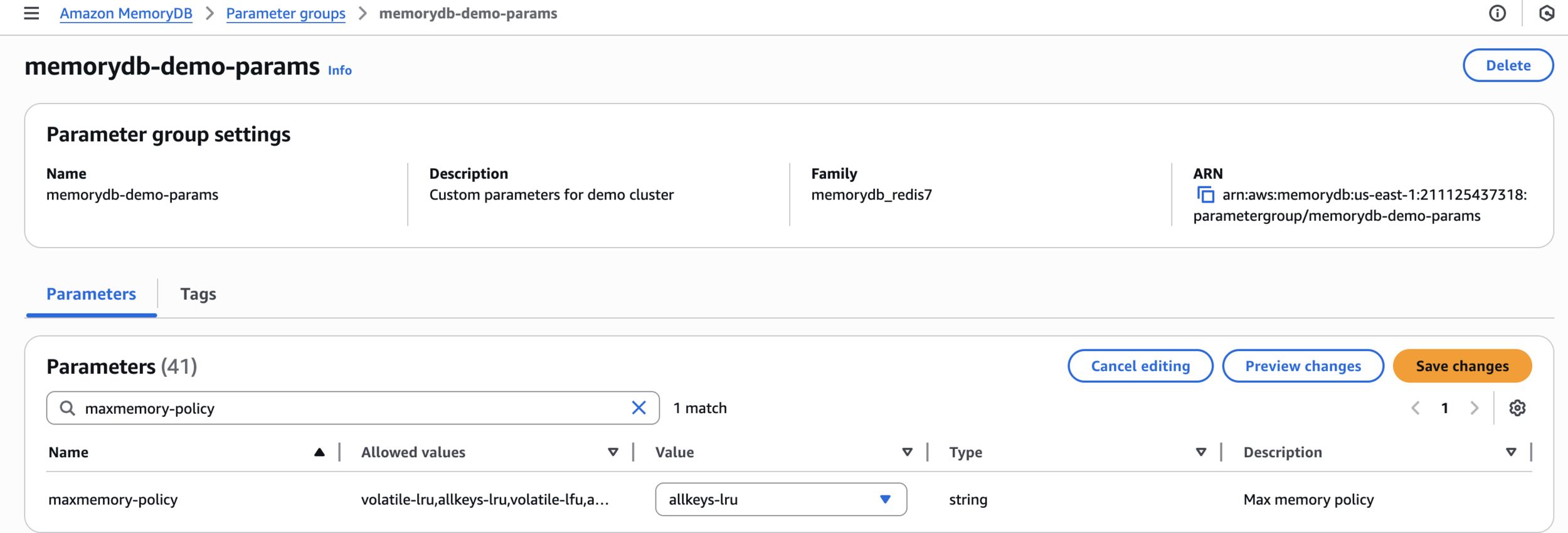Click Preview changes button
This screenshot has height=533, width=1568.
1303,366
